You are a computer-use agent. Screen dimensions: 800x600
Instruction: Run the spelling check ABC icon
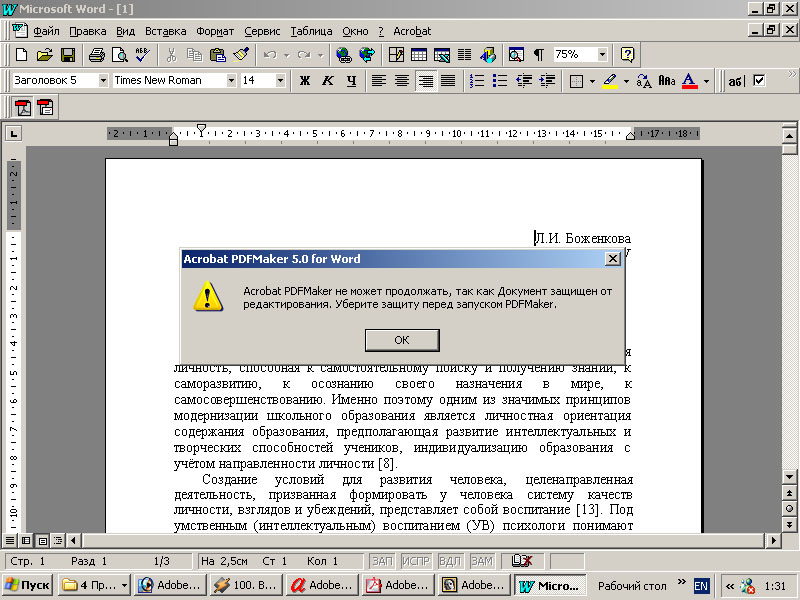tap(142, 55)
